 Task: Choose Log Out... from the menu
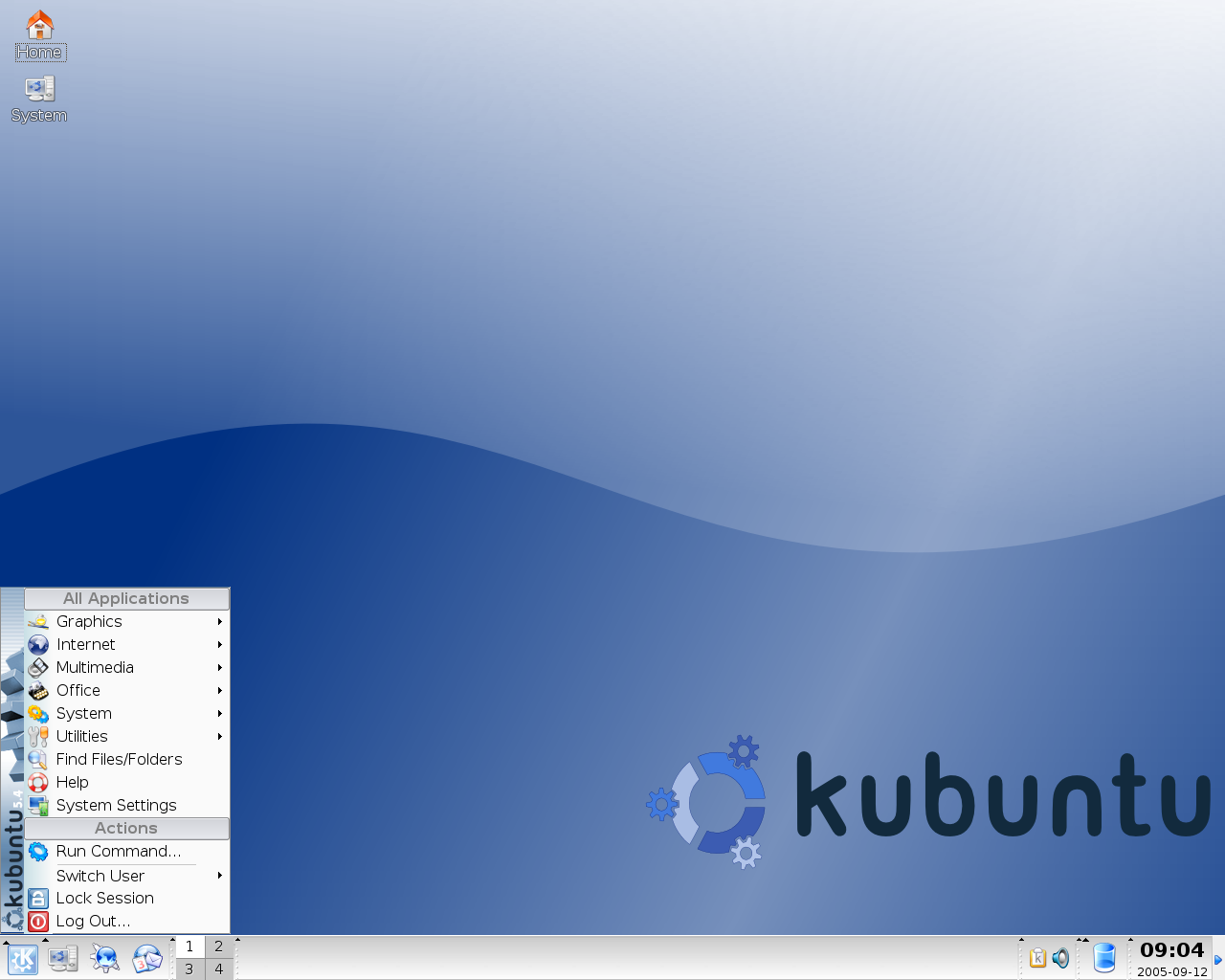(126, 921)
